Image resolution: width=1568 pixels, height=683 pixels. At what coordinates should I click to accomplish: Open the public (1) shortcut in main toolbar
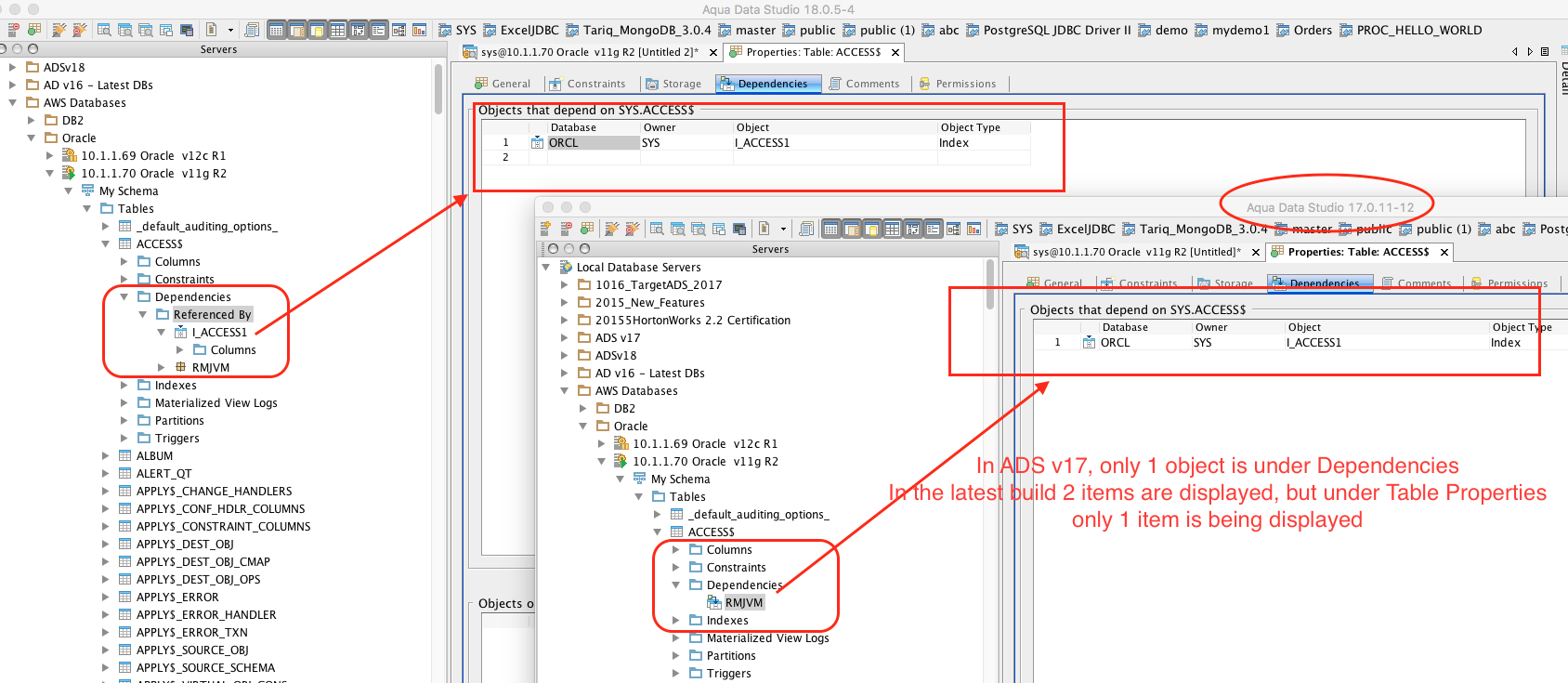tap(879, 31)
